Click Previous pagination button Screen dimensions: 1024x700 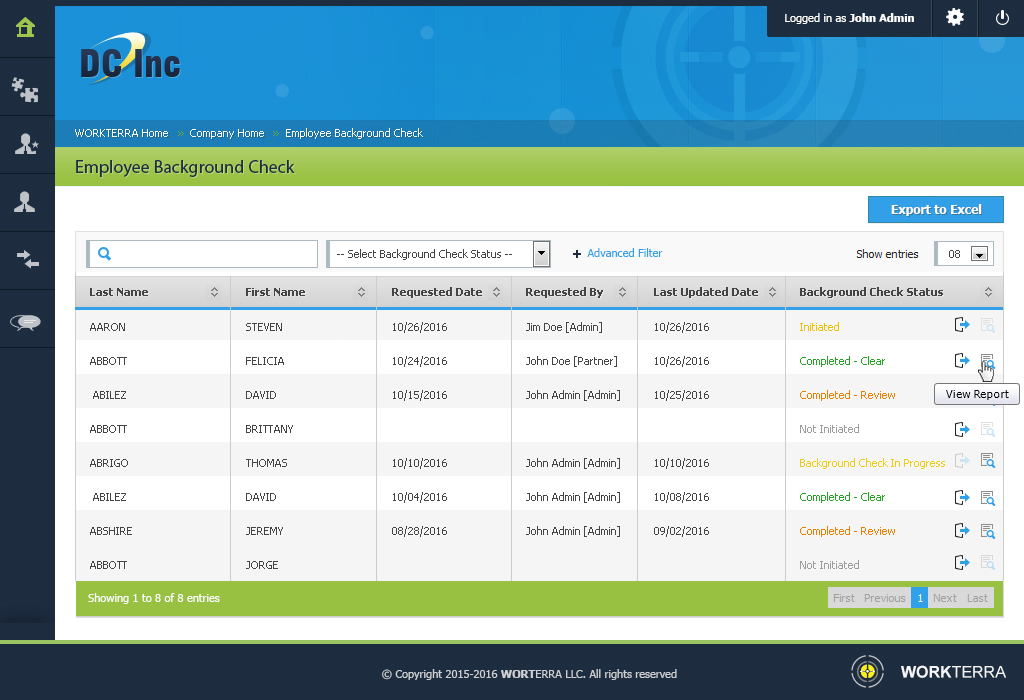click(884, 598)
